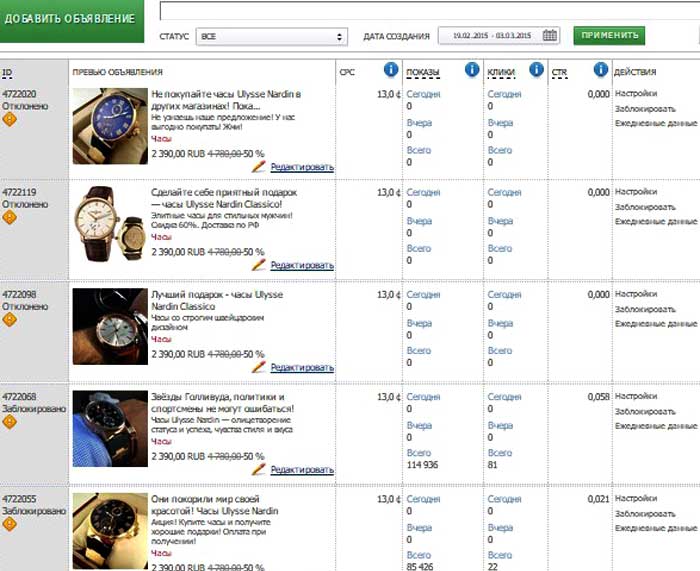The image size is (700, 571).
Task: Click Редактировать link for ad 4722119
Action: [x=302, y=265]
